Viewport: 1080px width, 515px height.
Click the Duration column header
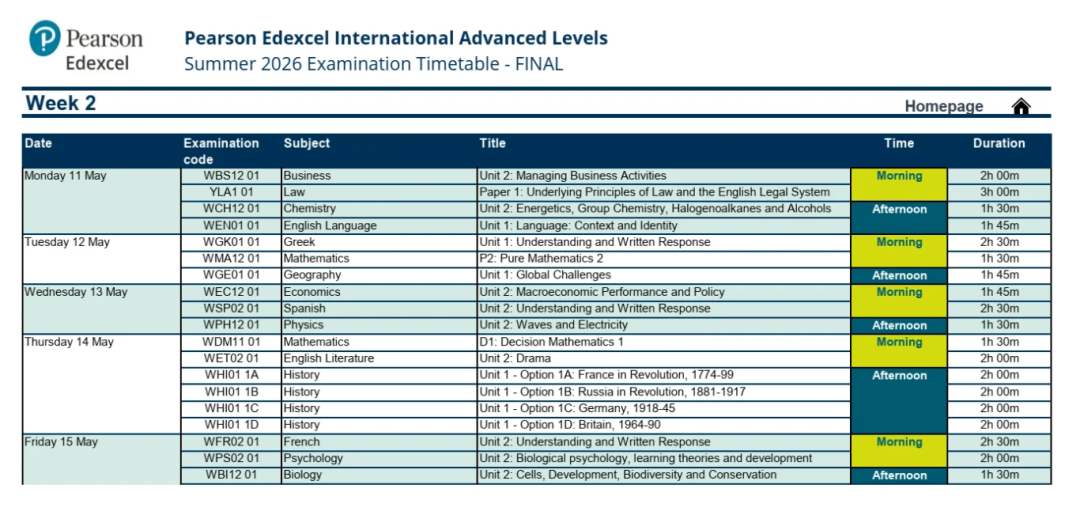[x=998, y=143]
